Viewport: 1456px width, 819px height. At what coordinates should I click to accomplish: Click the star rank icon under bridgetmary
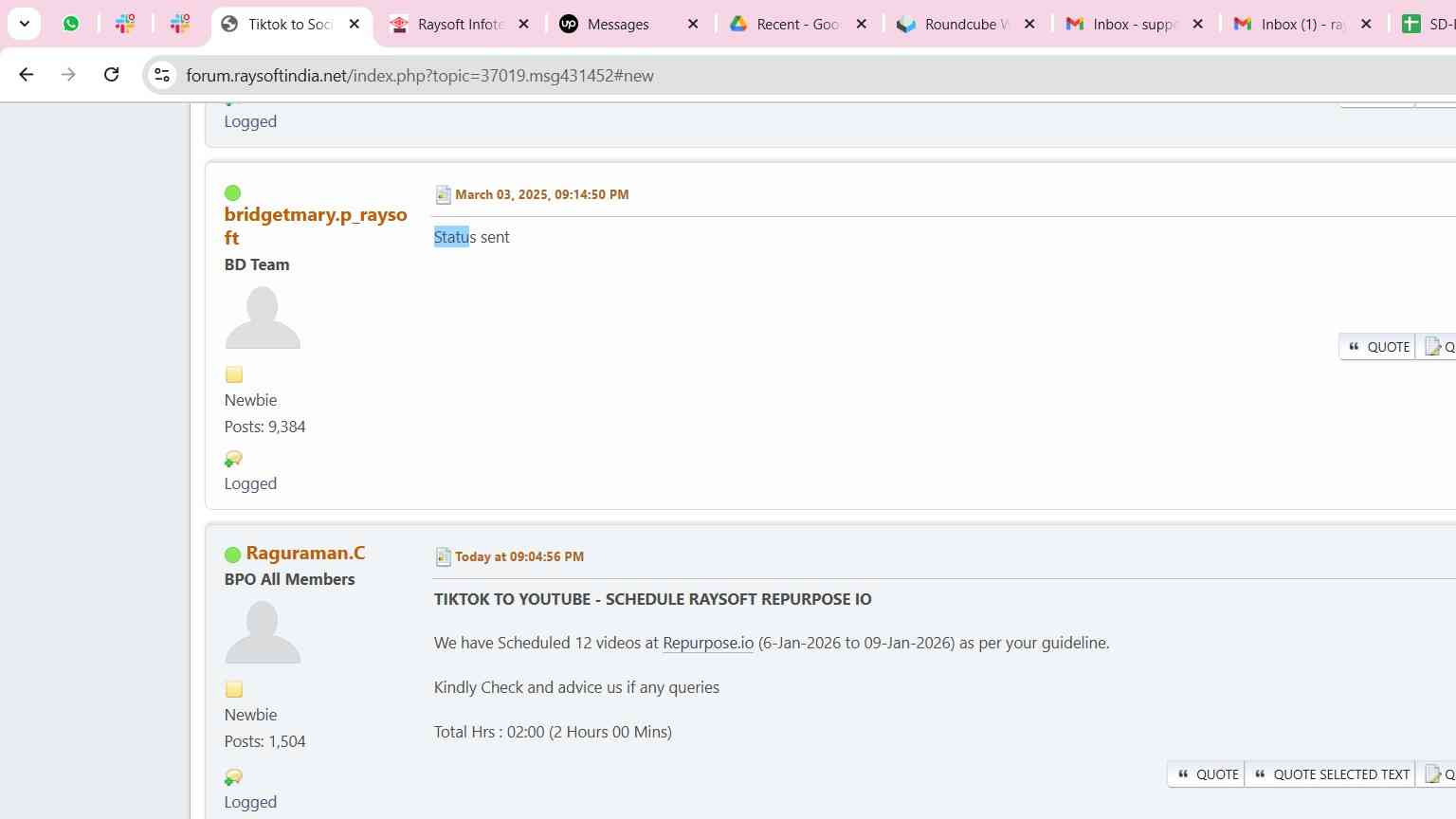(234, 374)
